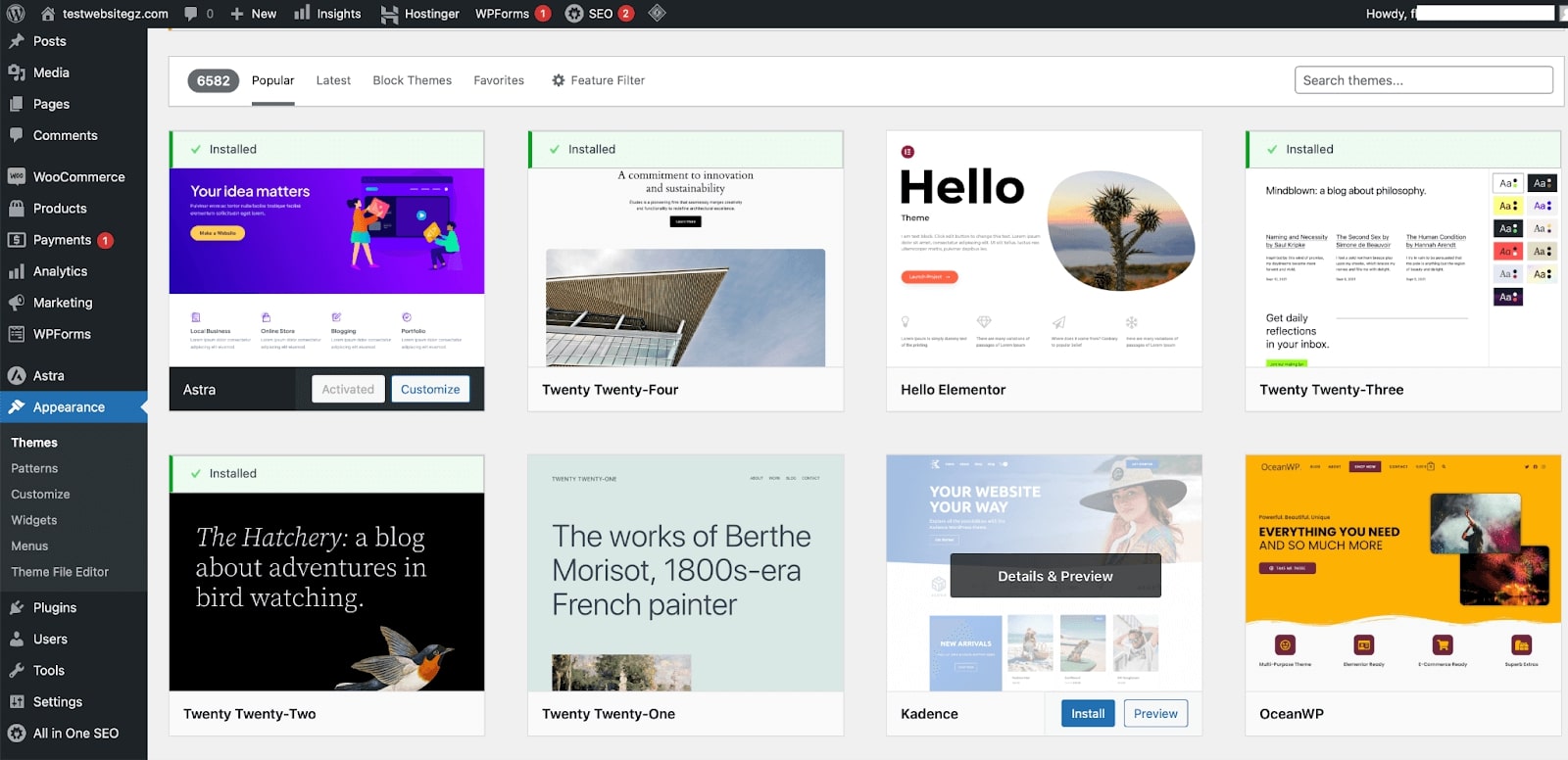Open Twenty Twenty-One theme thumbnail
The width and height of the screenshot is (1568, 760).
685,573
